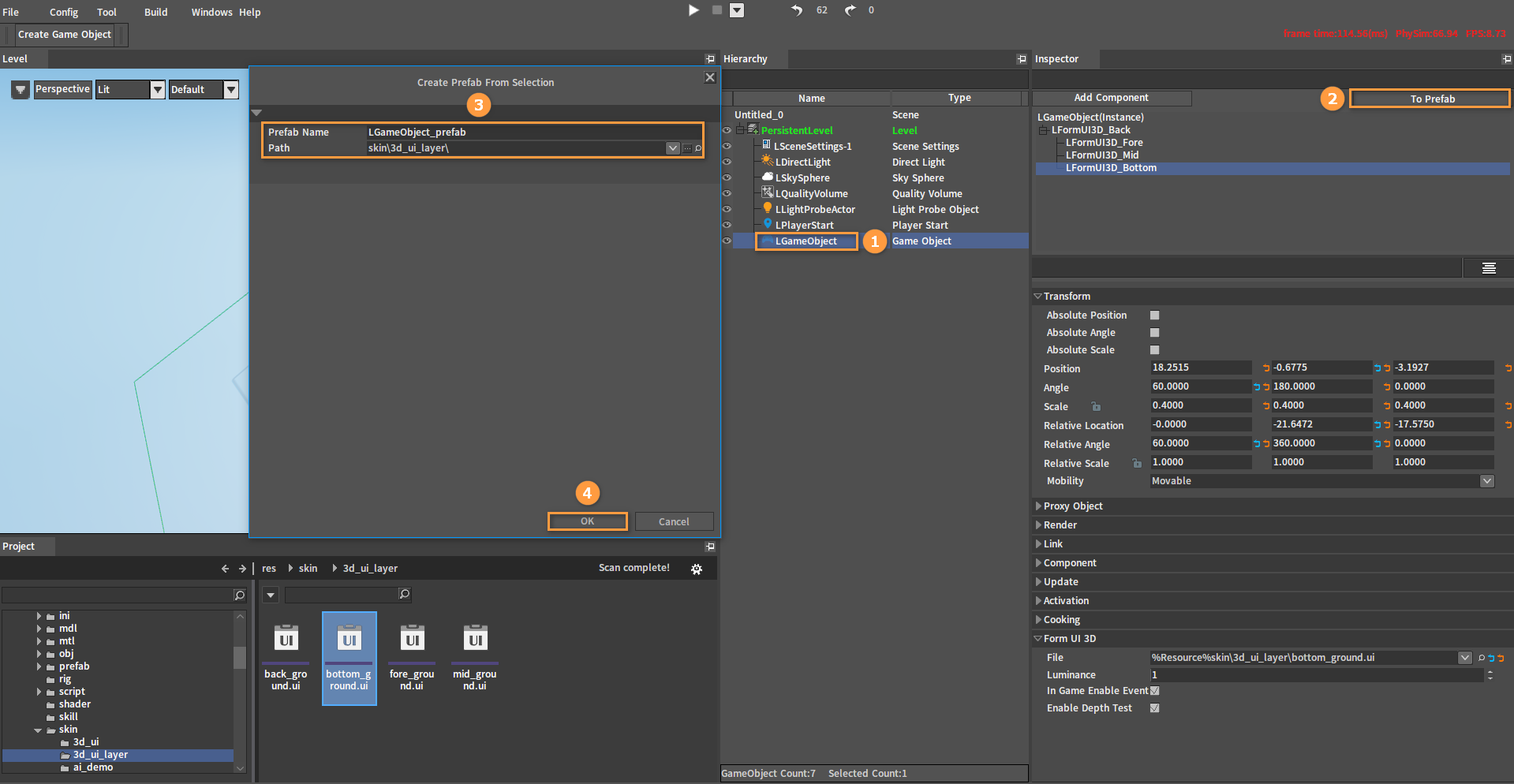Collapse the Transform section

pyautogui.click(x=1038, y=297)
